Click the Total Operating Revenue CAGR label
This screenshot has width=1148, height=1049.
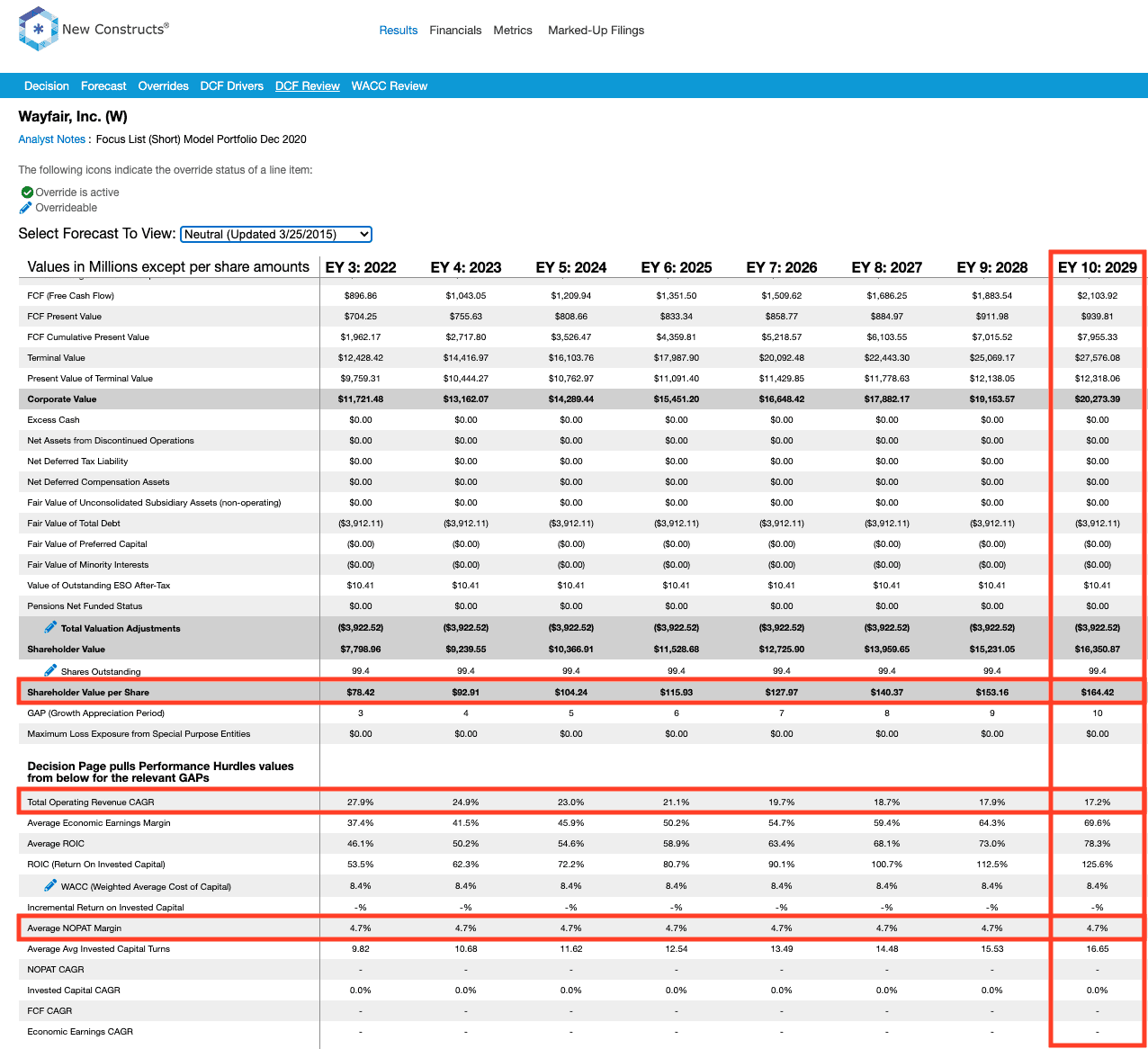91,802
